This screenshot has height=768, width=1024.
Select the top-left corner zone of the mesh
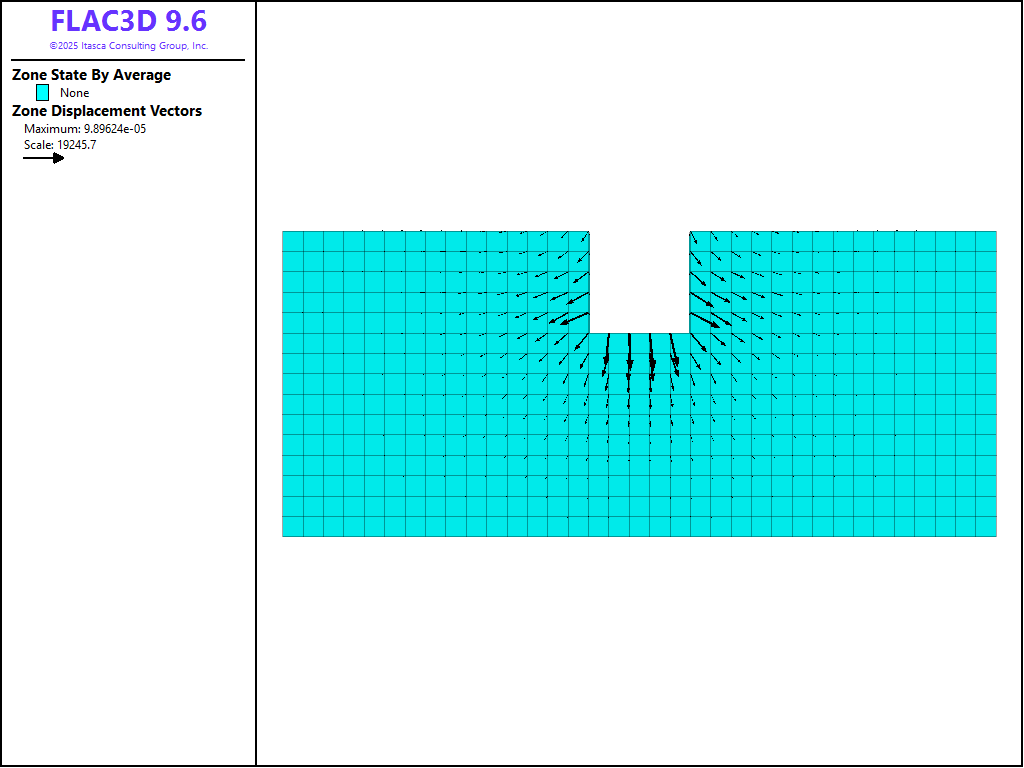292,241
